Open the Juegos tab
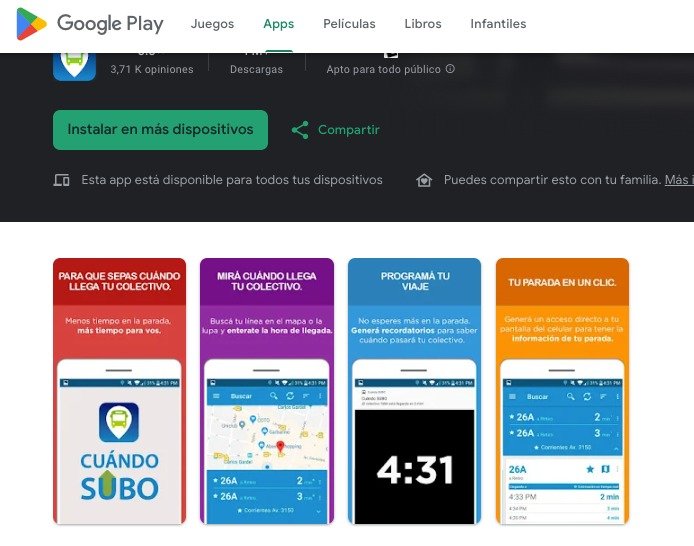This screenshot has width=694, height=546. [212, 24]
